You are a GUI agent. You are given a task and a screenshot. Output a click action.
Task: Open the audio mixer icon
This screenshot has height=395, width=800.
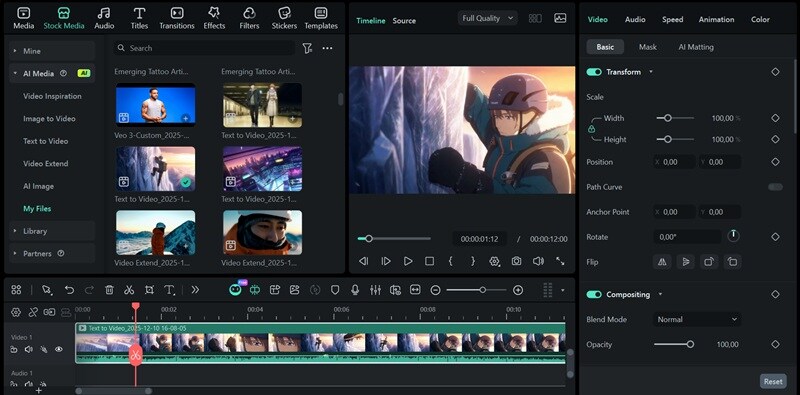pos(375,290)
